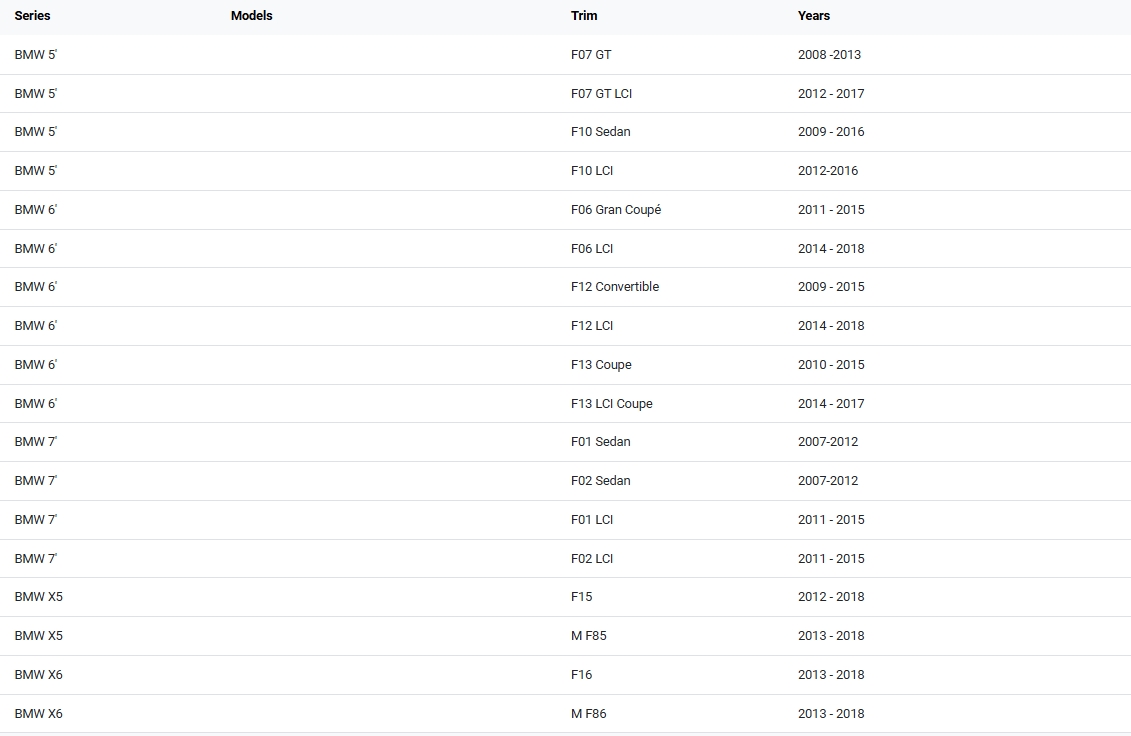
Task: Select the 2009 - 2016 years cell
Action: click(x=831, y=132)
